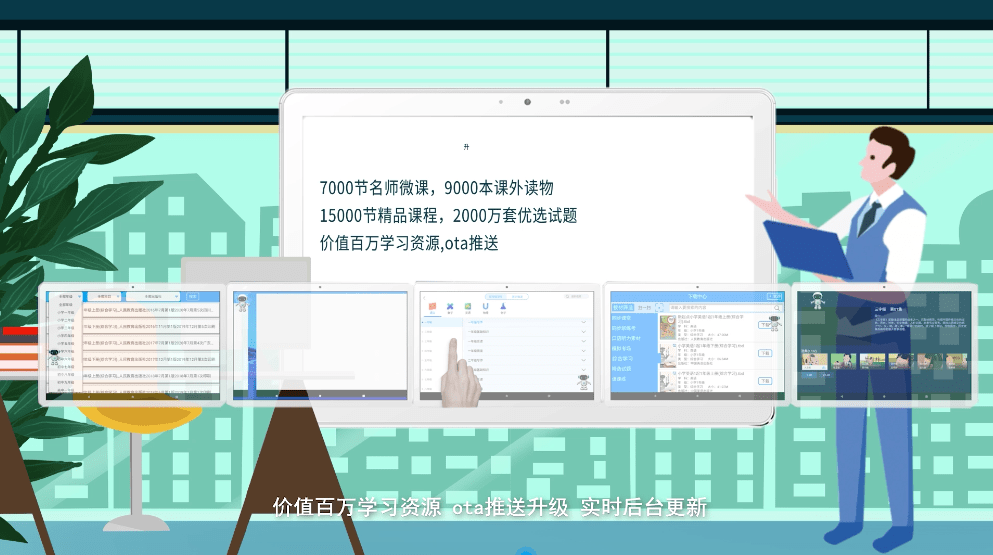
Task: Click 下载 for the third book entry
Action: pos(765,381)
